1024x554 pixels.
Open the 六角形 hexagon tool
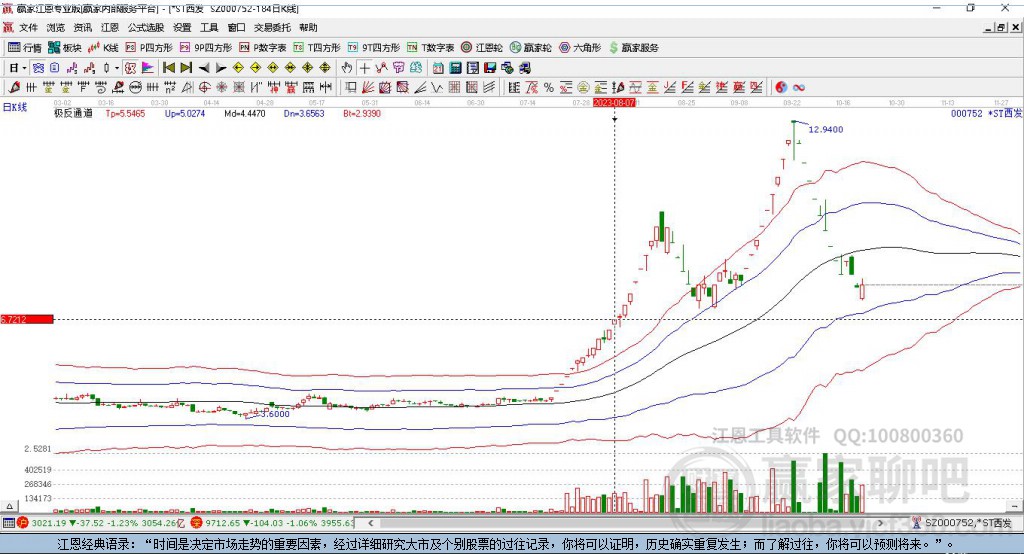pyautogui.click(x=580, y=48)
